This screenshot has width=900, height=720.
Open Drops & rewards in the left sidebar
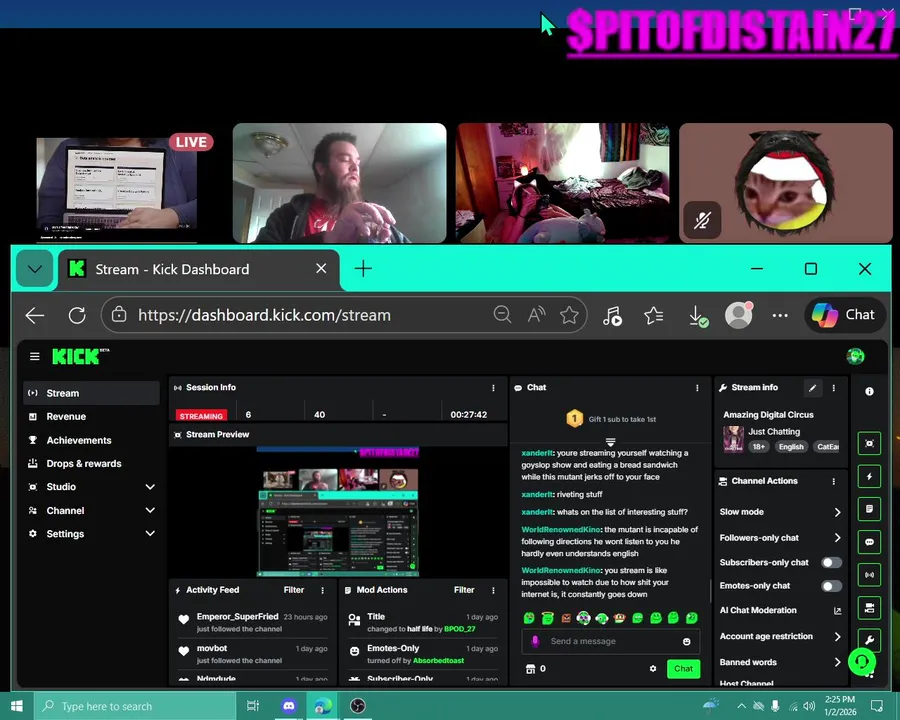91,463
